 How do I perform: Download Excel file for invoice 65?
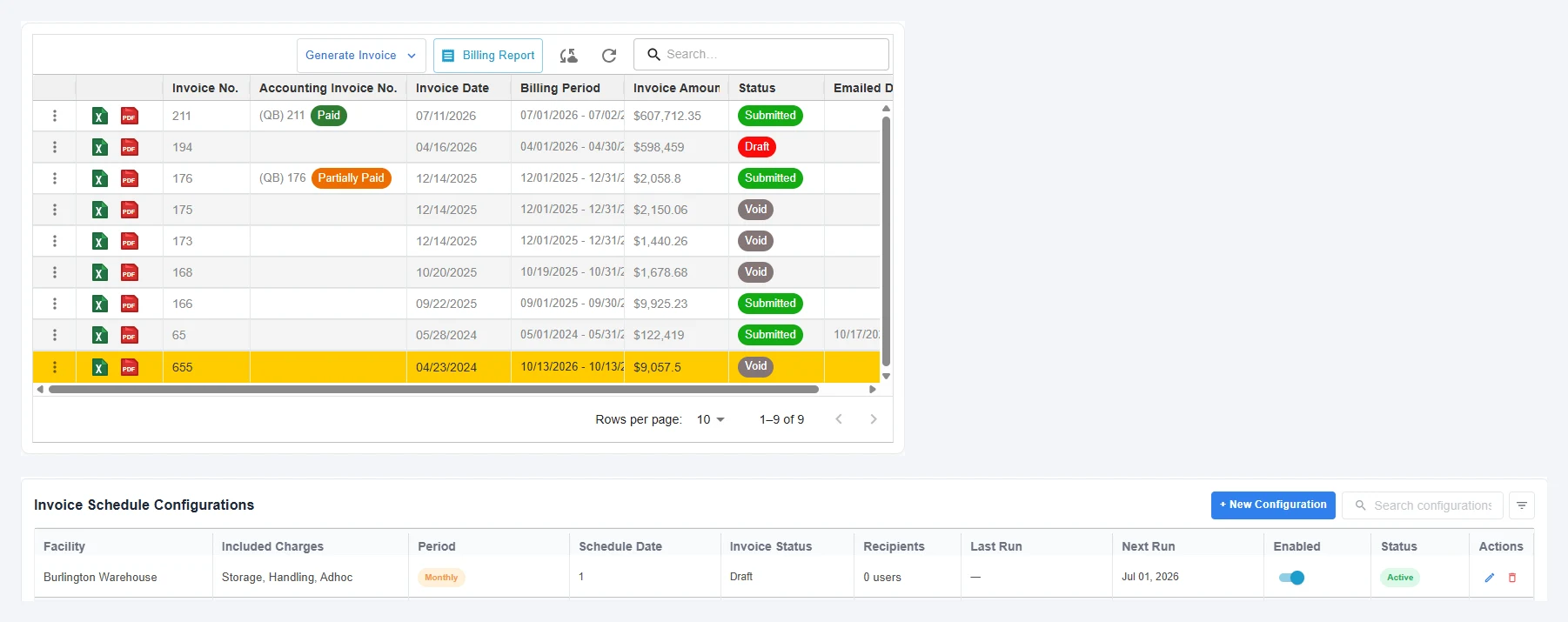[100, 335]
